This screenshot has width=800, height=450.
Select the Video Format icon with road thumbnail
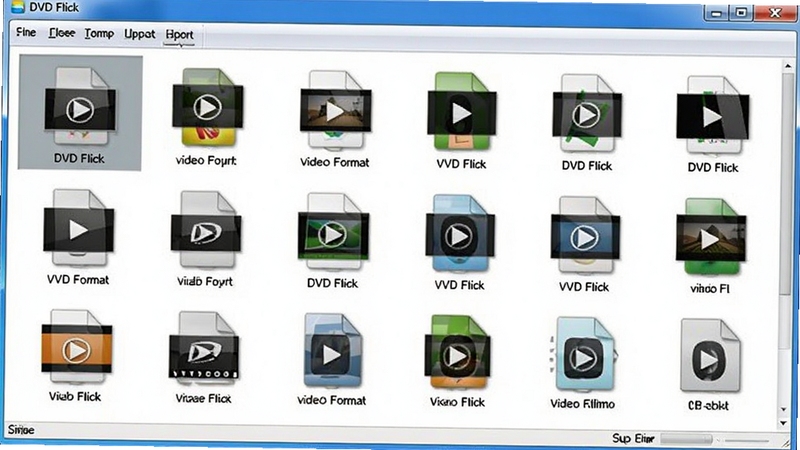coord(335,109)
